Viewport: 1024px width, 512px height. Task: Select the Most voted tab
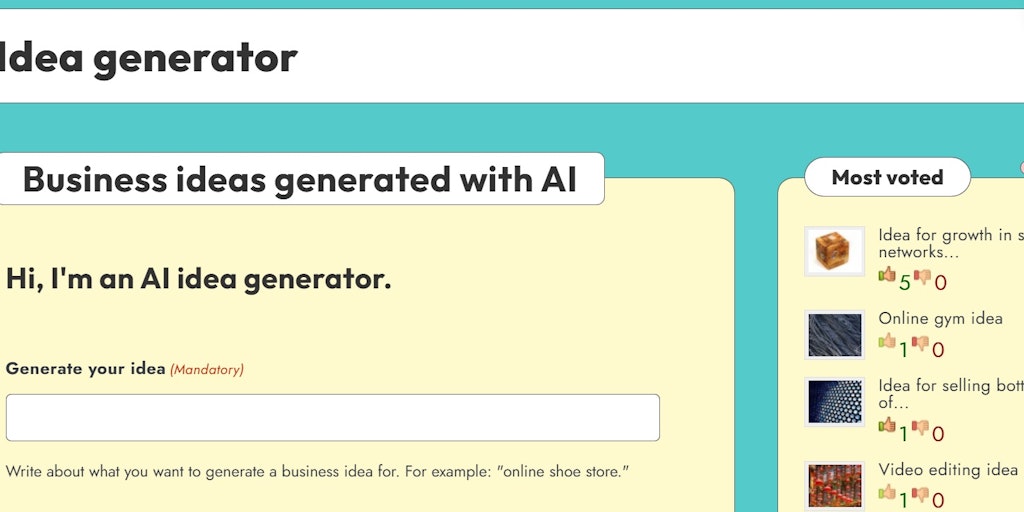(887, 177)
